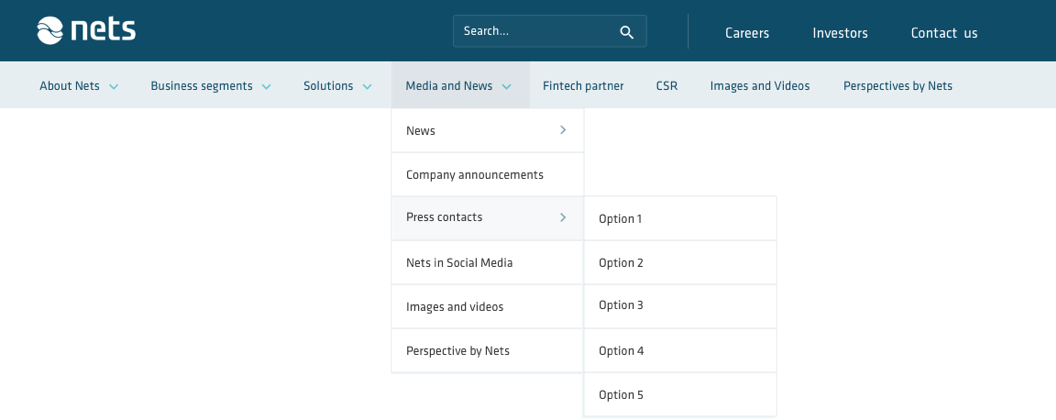Choose Option 5 in the submenu
This screenshot has height=420, width=1056.
pyautogui.click(x=680, y=394)
